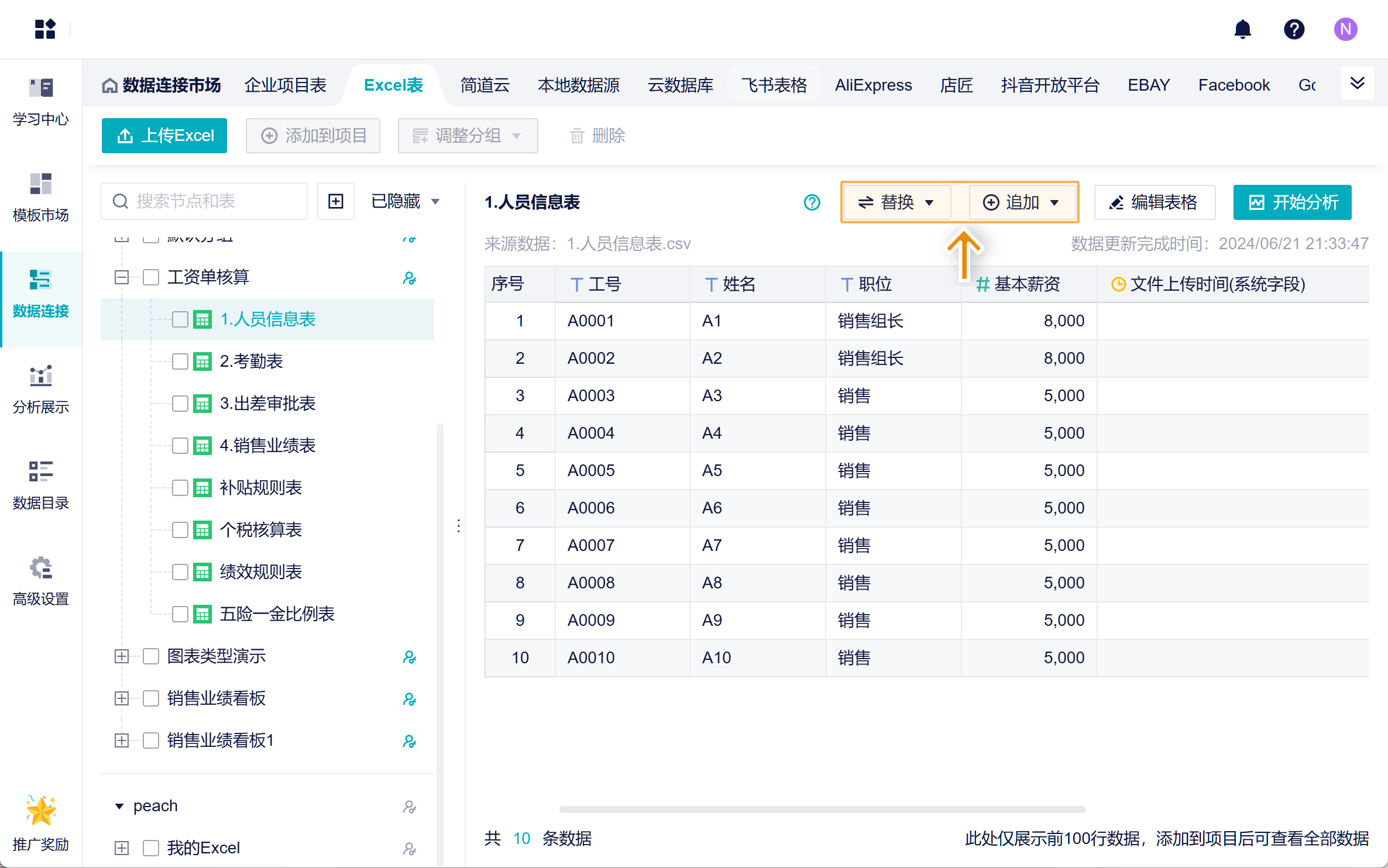
Task: Click the permission icon next to 工资单核算
Action: pos(410,278)
